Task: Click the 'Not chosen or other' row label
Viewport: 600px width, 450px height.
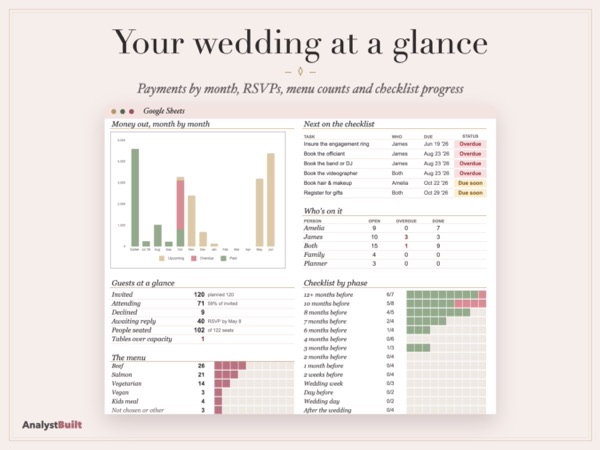Action: [x=138, y=410]
